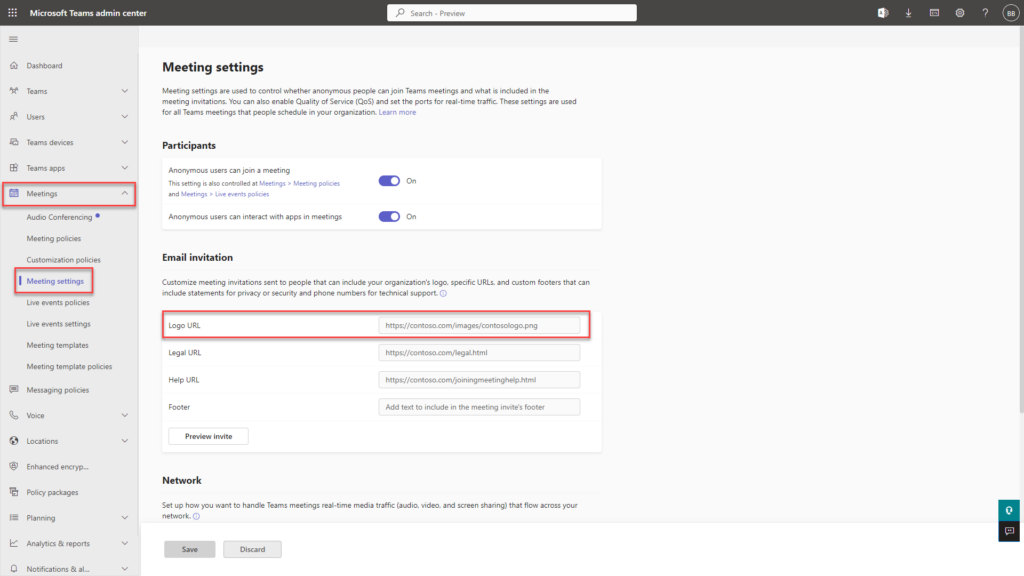The height and width of the screenshot is (576, 1024).
Task: Click the Notifications bell icon
Action: (x=14, y=569)
